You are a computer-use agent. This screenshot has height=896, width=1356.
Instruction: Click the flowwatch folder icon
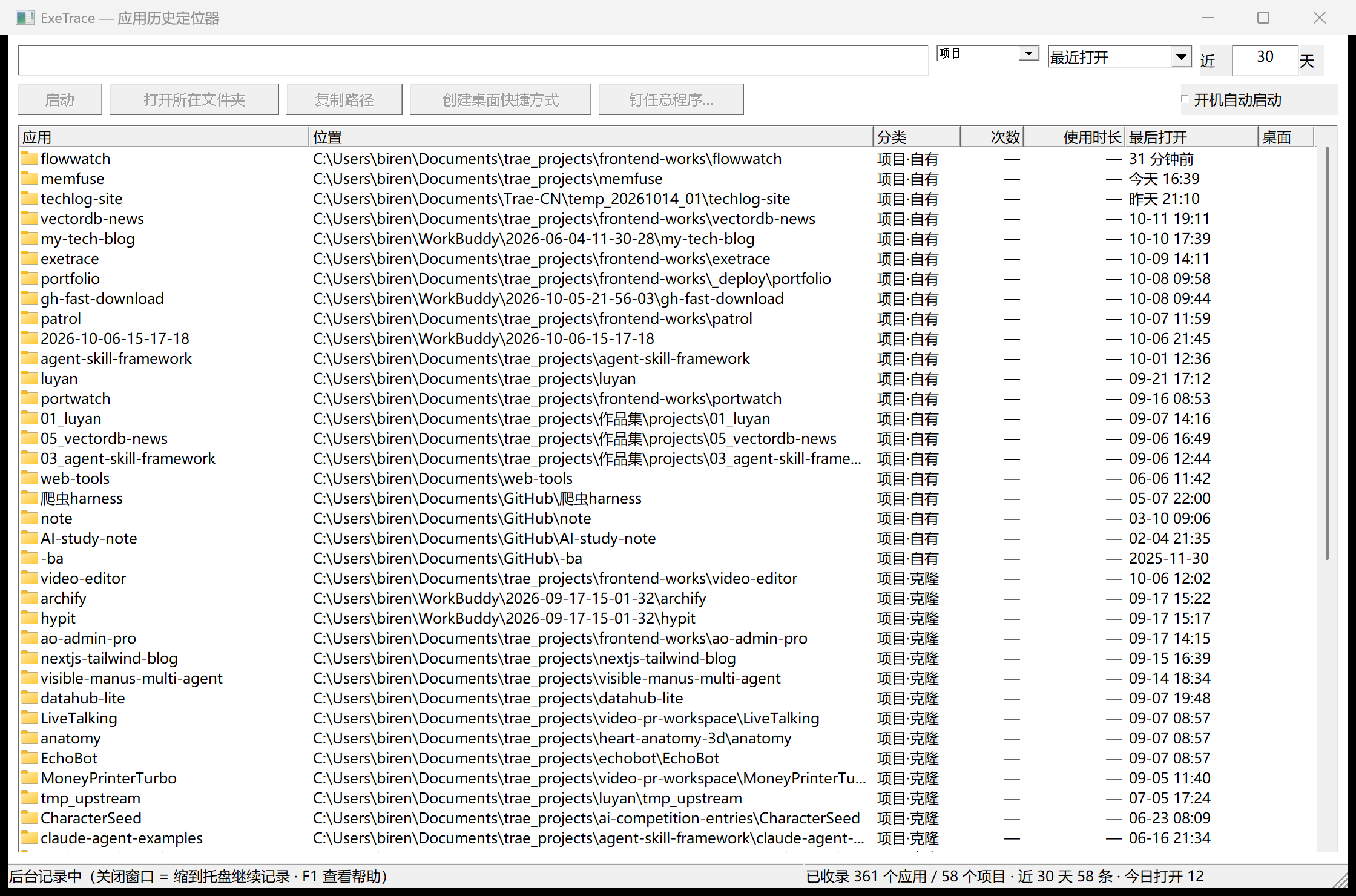point(30,159)
